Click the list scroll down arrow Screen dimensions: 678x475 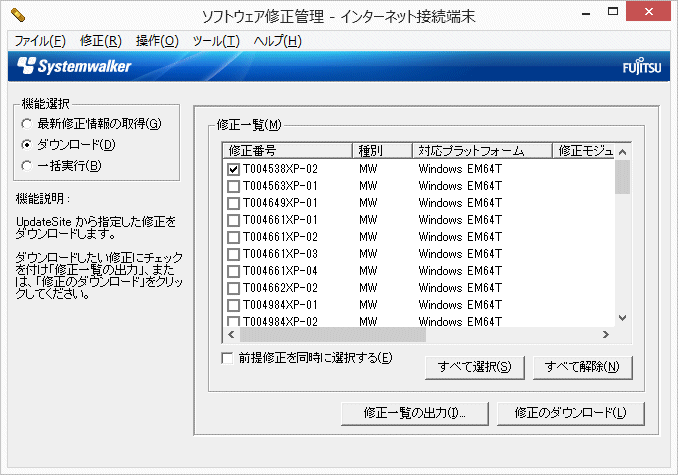pyautogui.click(x=623, y=318)
